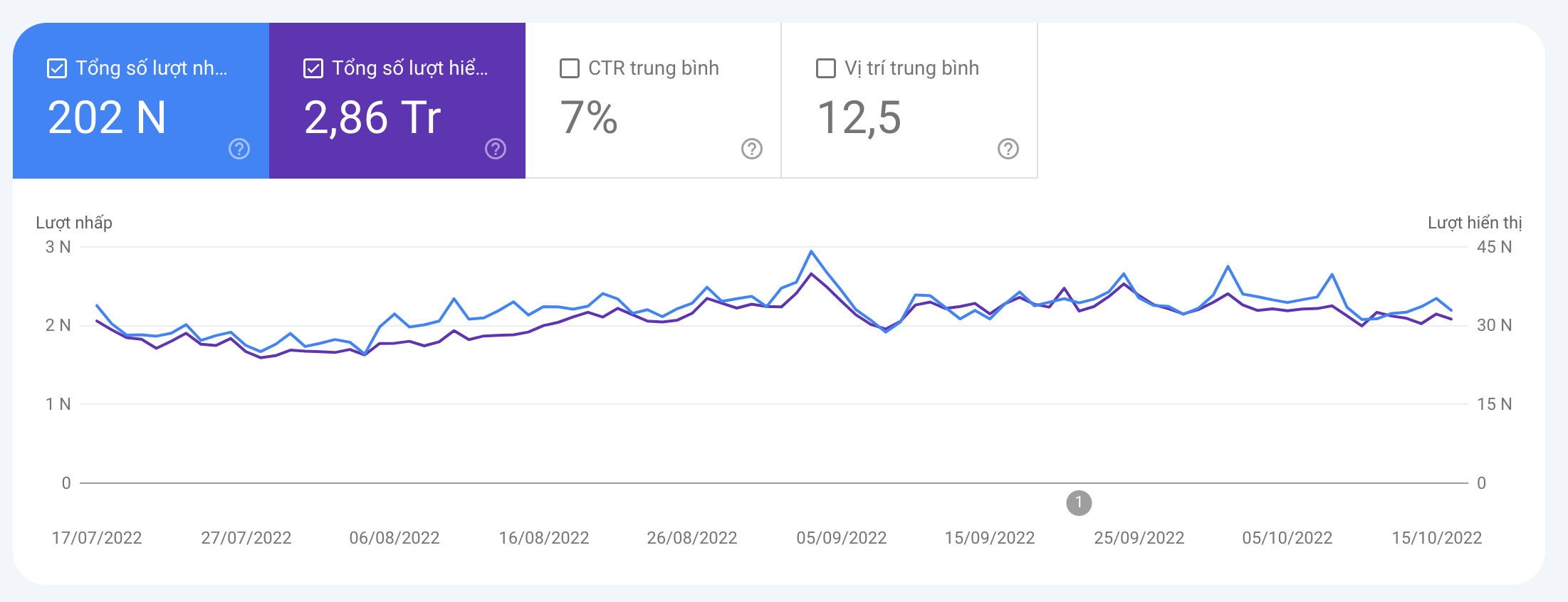The width and height of the screenshot is (1568, 602).
Task: Open help icon for Vị trí trung bình
Action: click(1008, 149)
